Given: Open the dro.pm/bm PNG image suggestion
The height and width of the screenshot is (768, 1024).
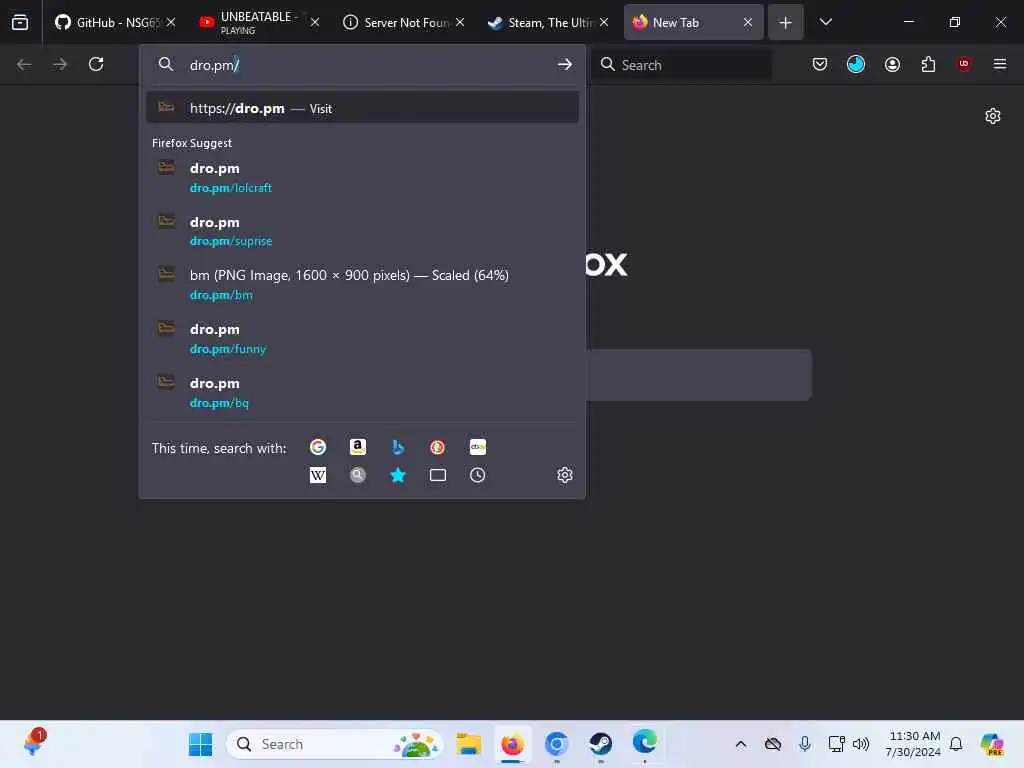Looking at the screenshot, I should click(x=362, y=285).
